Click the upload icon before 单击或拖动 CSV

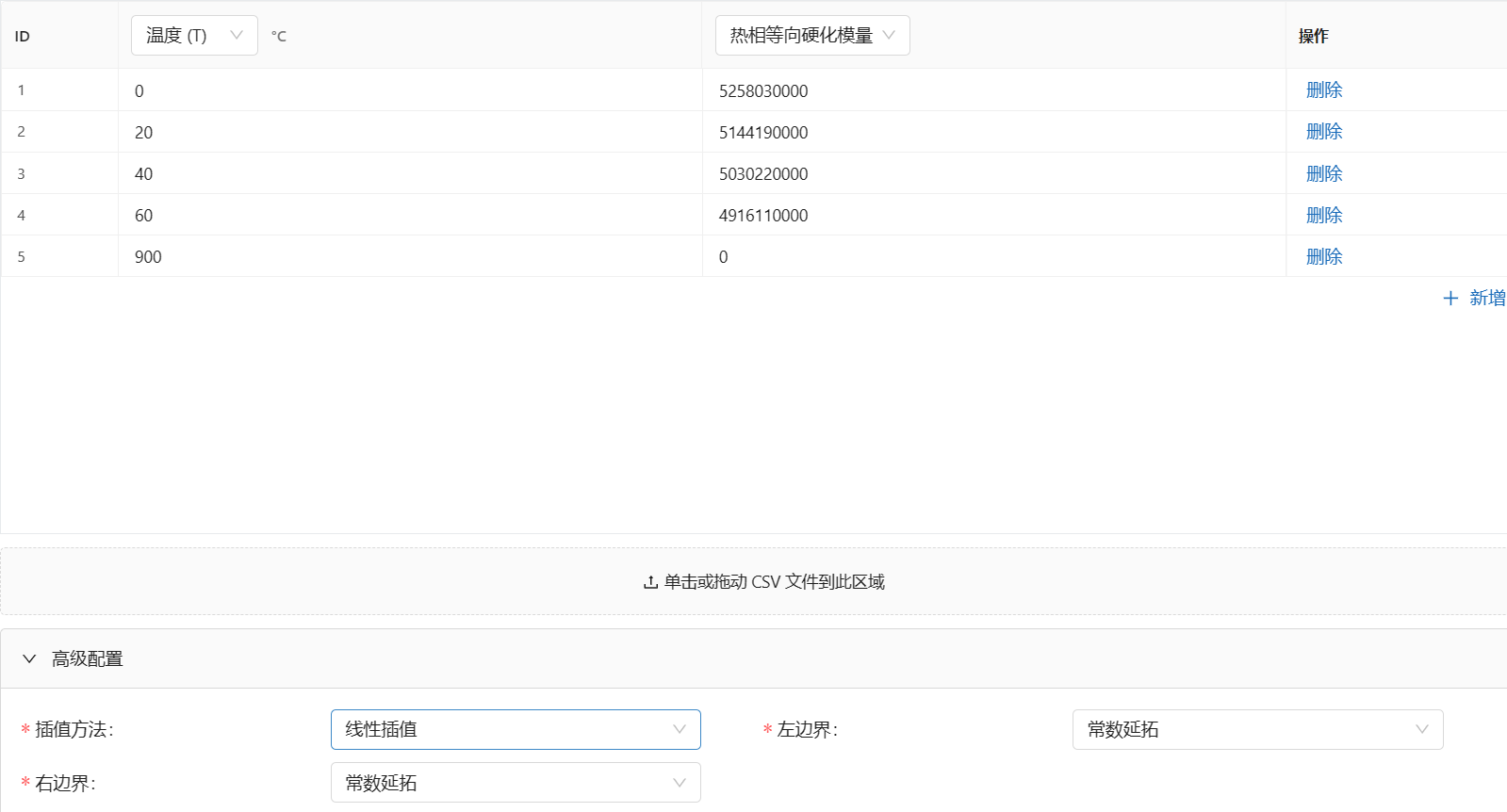coord(650,582)
